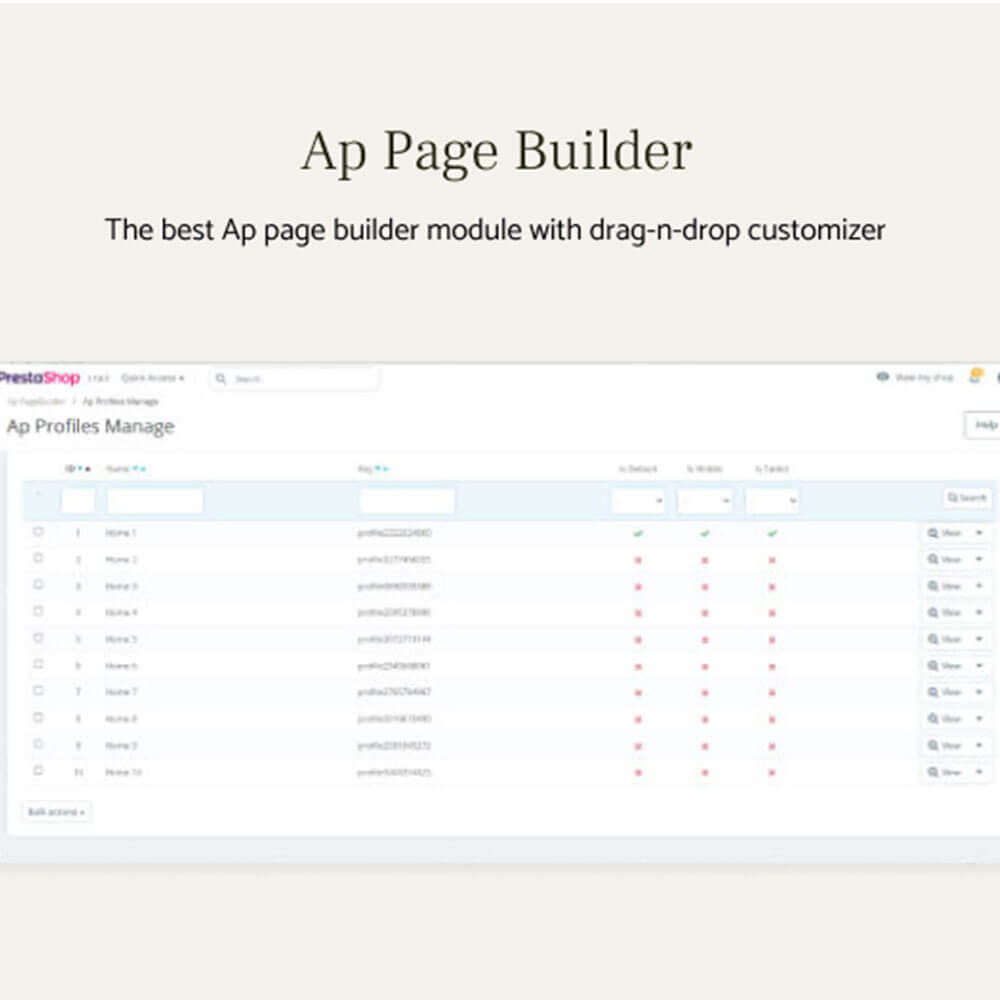Click View button for Home 5

(x=945, y=639)
